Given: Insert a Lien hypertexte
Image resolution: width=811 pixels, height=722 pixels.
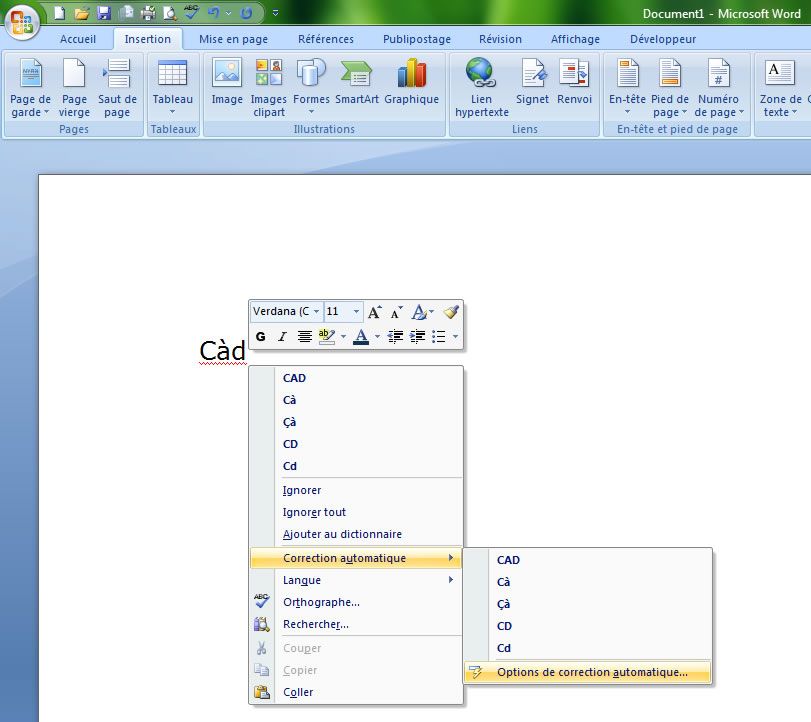Looking at the screenshot, I should tap(482, 88).
